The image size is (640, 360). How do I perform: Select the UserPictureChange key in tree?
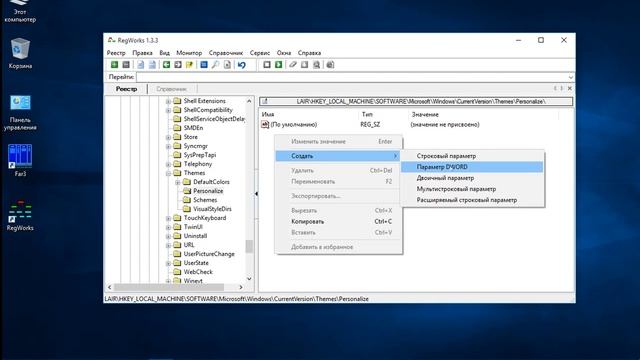click(x=209, y=254)
